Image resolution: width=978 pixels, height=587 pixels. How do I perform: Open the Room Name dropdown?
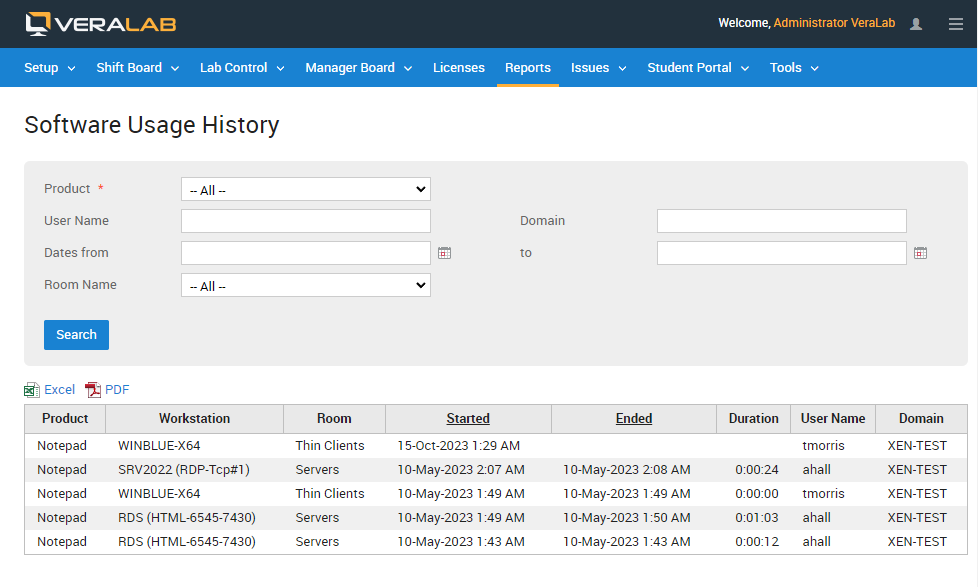pos(306,285)
